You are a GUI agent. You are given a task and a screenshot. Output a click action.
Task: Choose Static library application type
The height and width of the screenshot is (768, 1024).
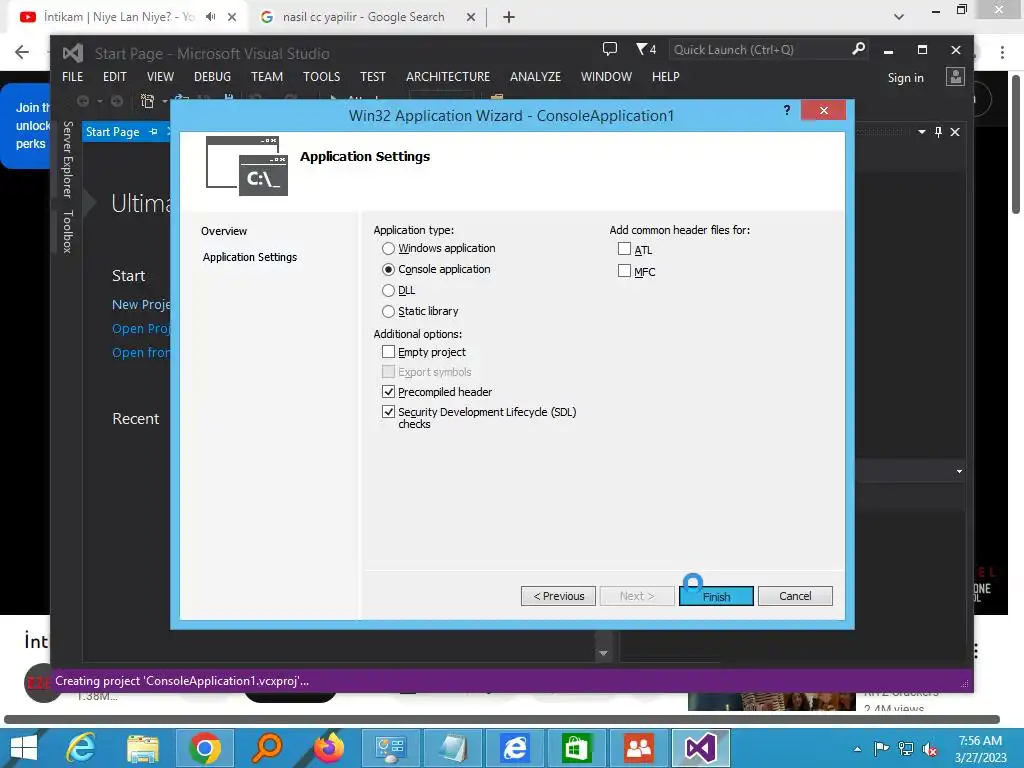[389, 312]
